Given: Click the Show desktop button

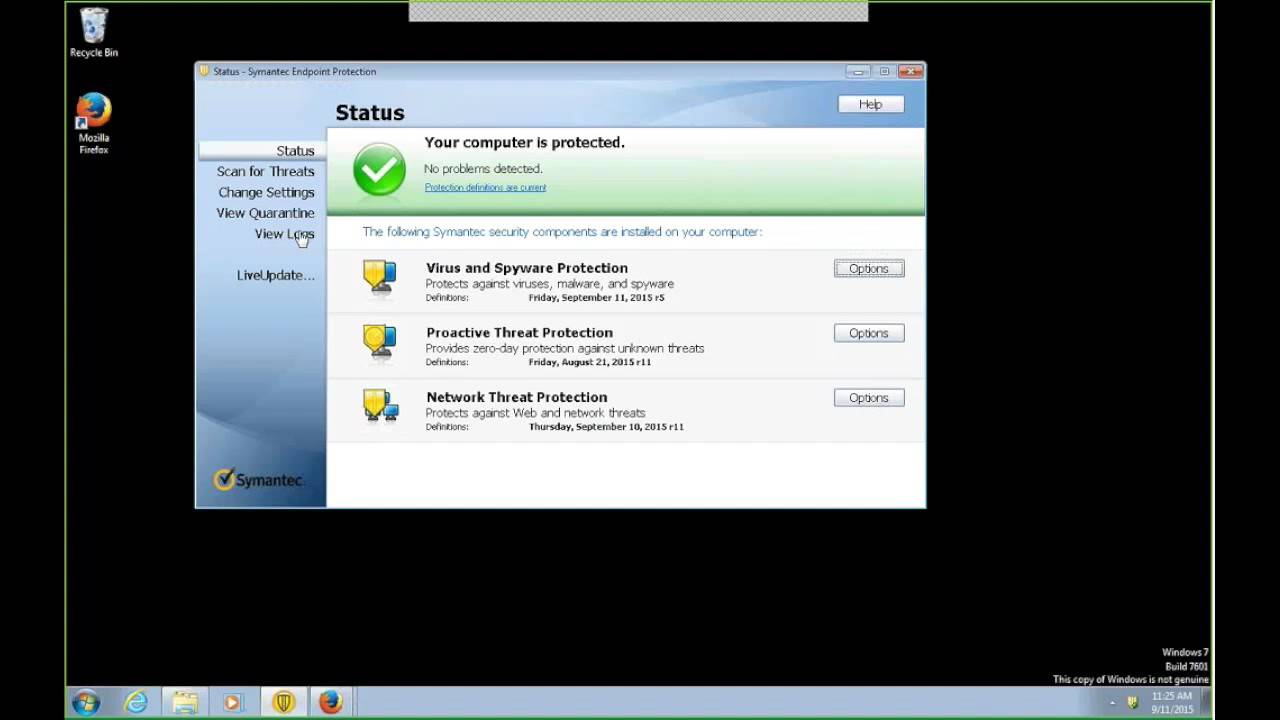Looking at the screenshot, I should tap(1208, 703).
